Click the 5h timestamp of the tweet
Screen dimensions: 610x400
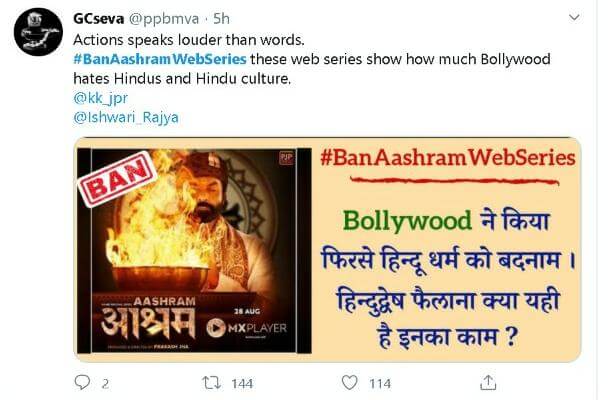[x=221, y=19]
